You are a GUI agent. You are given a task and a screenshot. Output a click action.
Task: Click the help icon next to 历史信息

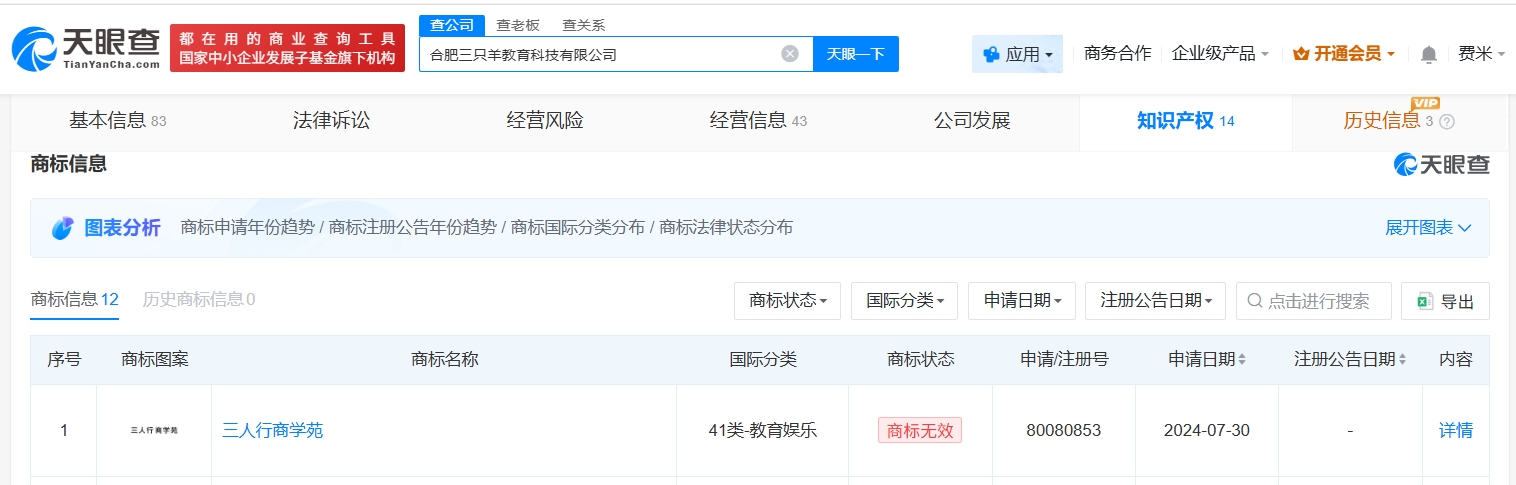tap(1446, 122)
